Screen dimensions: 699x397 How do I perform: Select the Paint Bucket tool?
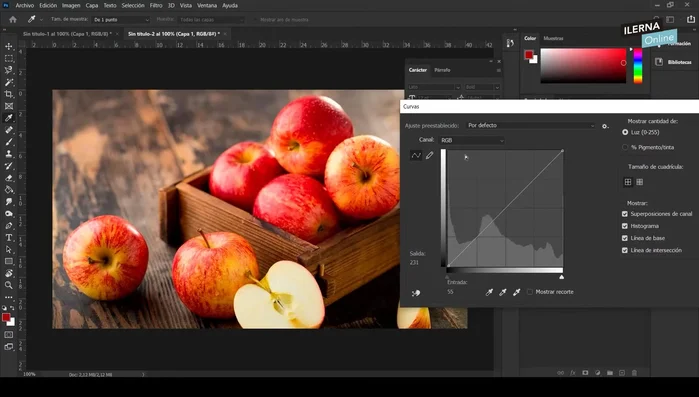point(8,190)
